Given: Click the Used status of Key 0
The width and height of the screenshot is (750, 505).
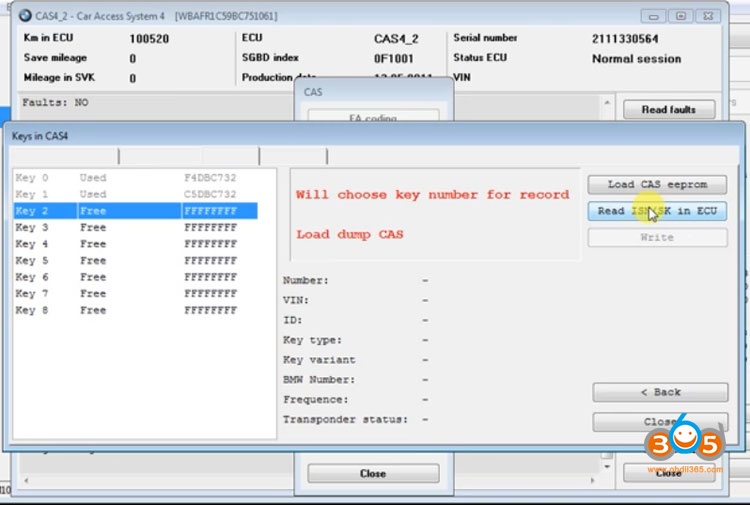Looking at the screenshot, I should [93, 178].
